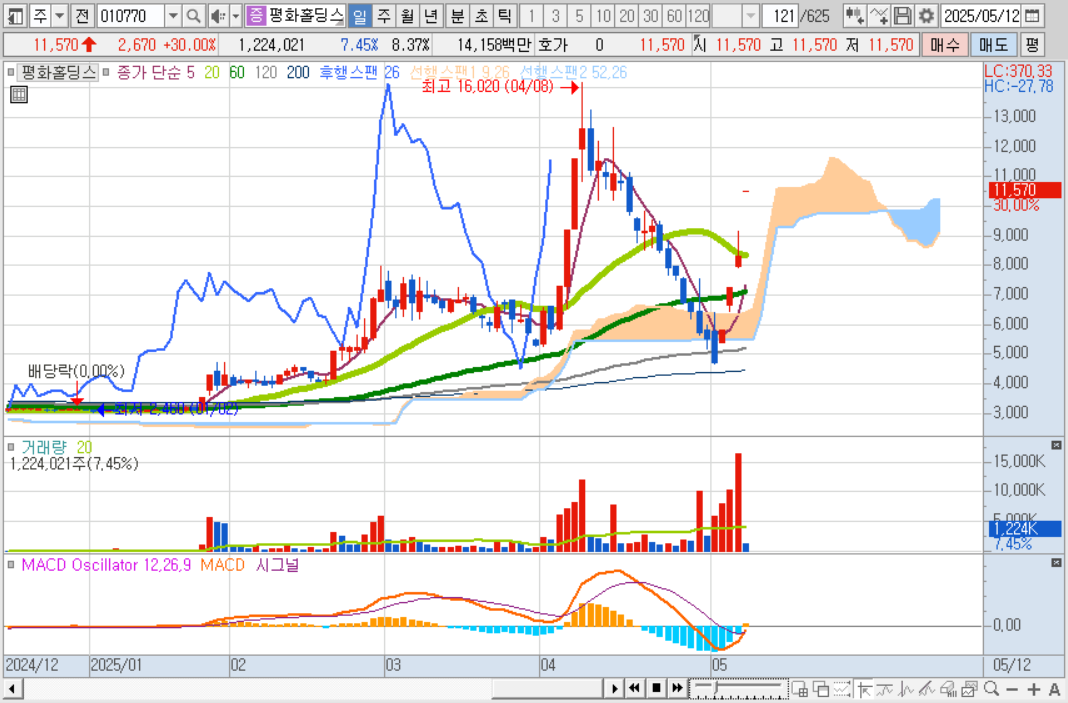Image resolution: width=1068 pixels, height=703 pixels.
Task: Click the split window grid icon
Action: [x=800, y=689]
